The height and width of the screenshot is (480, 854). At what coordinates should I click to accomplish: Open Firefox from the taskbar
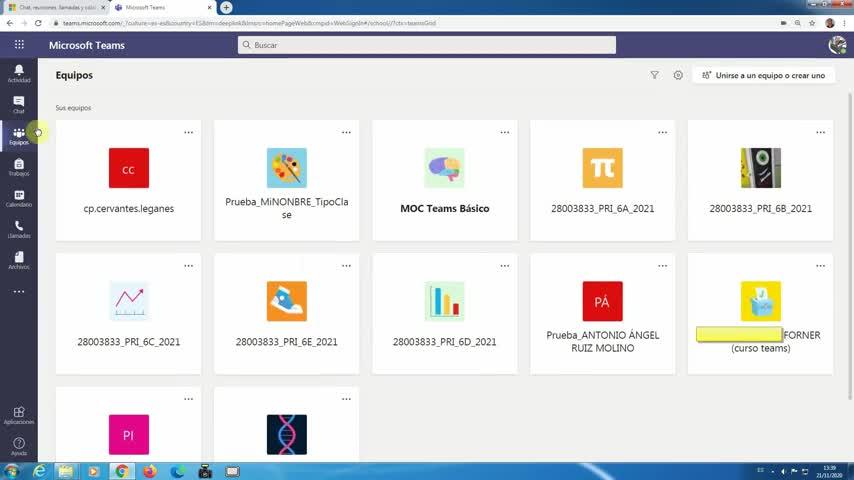pyautogui.click(x=149, y=471)
